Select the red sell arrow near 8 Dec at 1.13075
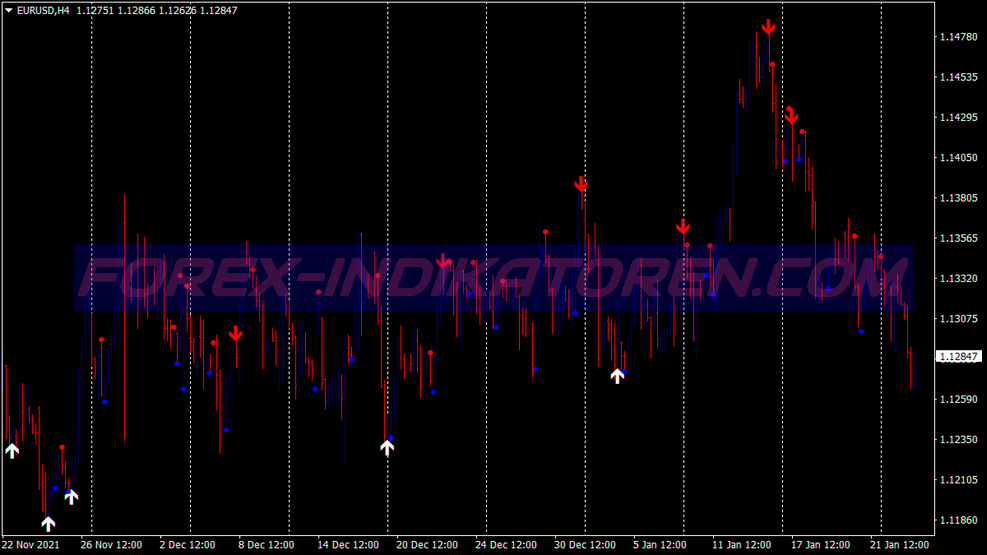Screen dimensions: 987x555 point(235,334)
